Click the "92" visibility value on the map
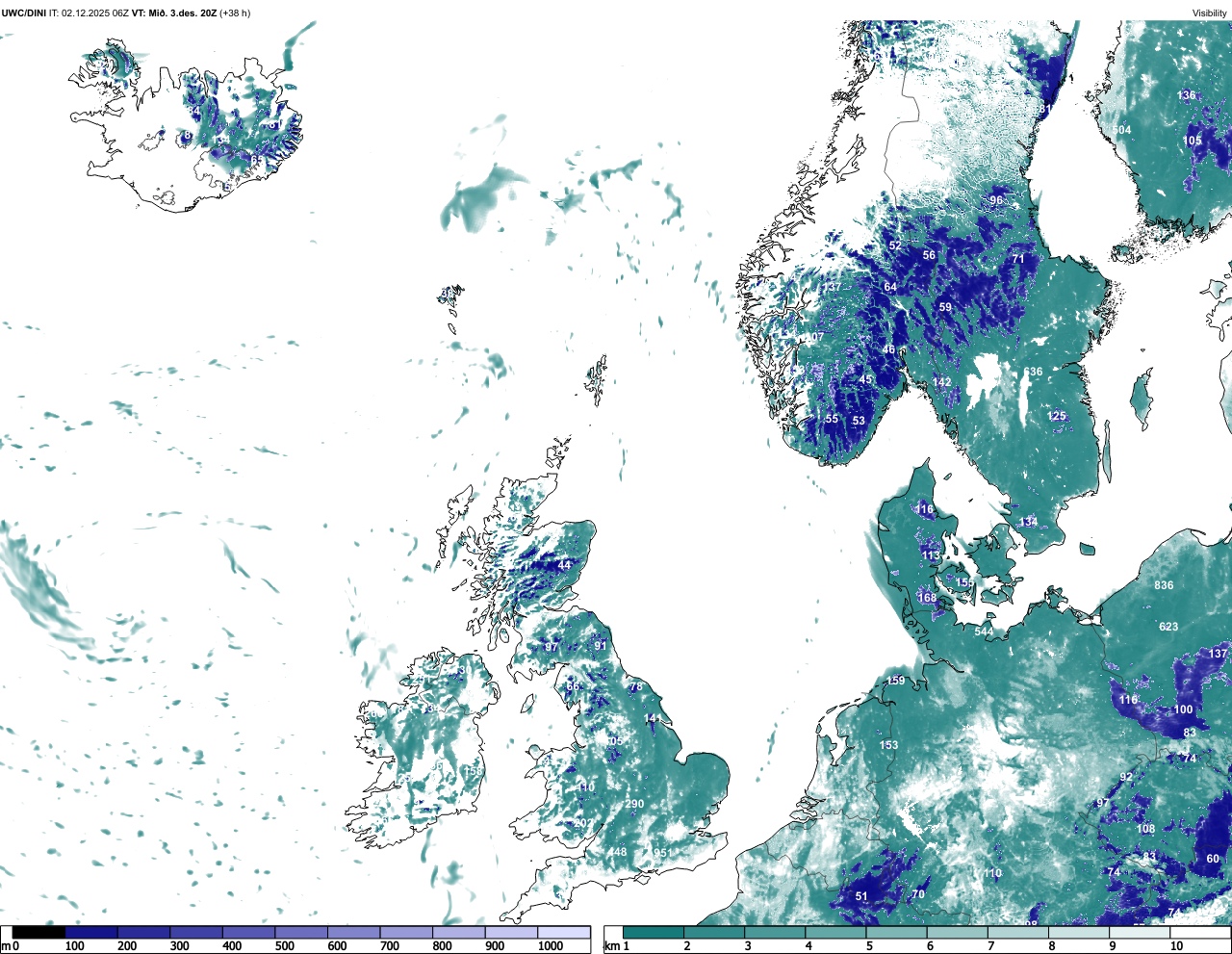Screen dimensions: 1232x954 tap(1126, 778)
